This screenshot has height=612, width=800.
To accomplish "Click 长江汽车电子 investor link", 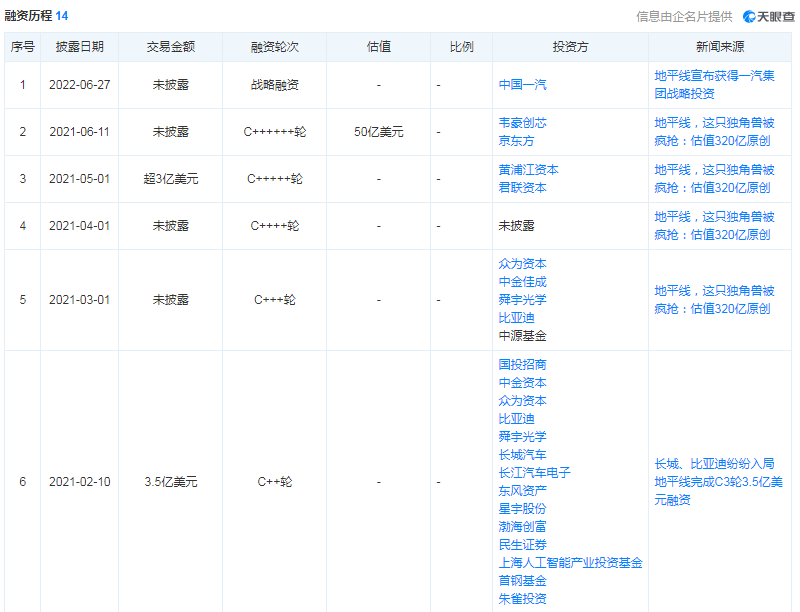I will pos(534,473).
